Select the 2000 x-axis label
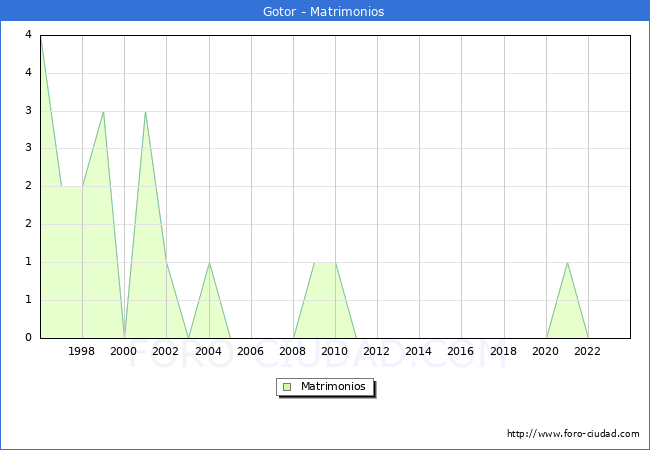Image resolution: width=650 pixels, height=450 pixels. pyautogui.click(x=123, y=351)
